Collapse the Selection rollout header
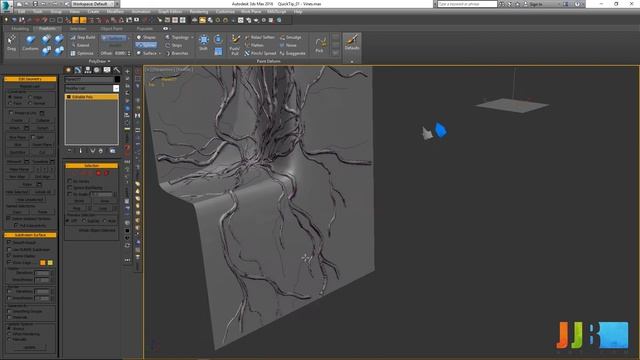The height and width of the screenshot is (360, 640). point(91,165)
